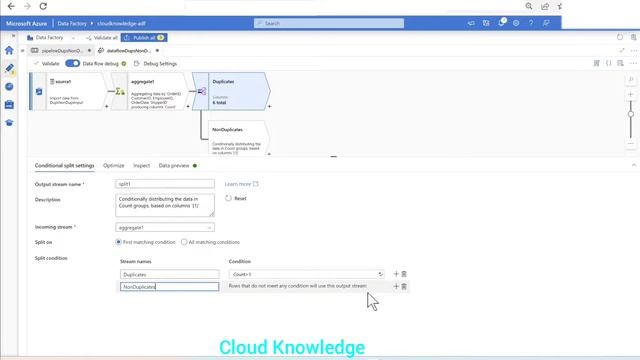Add a stream after the NonDuplicates row
The width and height of the screenshot is (640, 360).
pos(396,287)
